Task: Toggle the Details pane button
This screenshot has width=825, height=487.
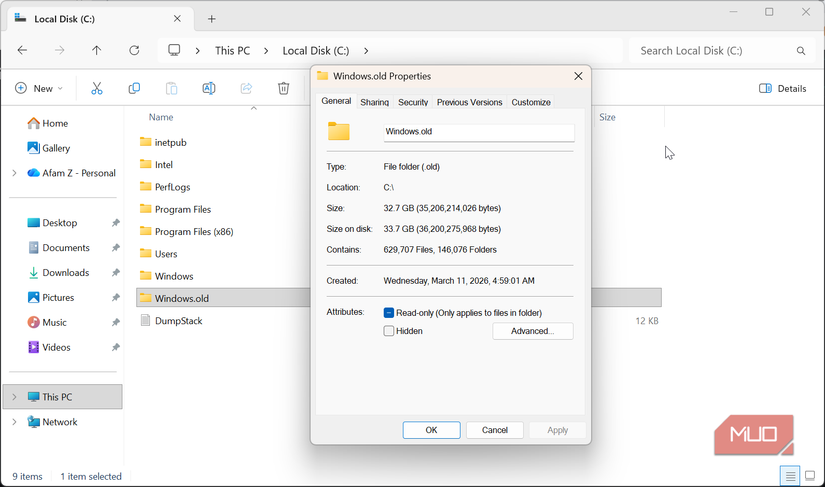Action: tap(782, 88)
